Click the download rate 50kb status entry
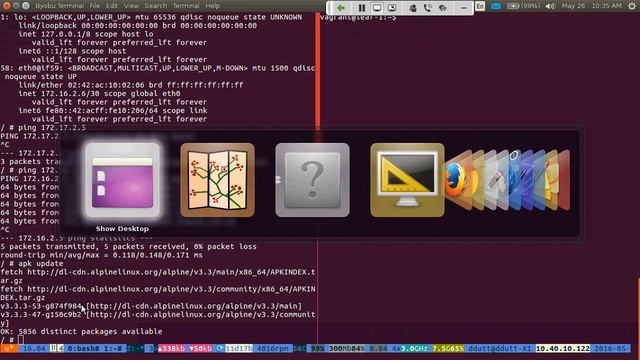640x360 pixels. (201, 349)
